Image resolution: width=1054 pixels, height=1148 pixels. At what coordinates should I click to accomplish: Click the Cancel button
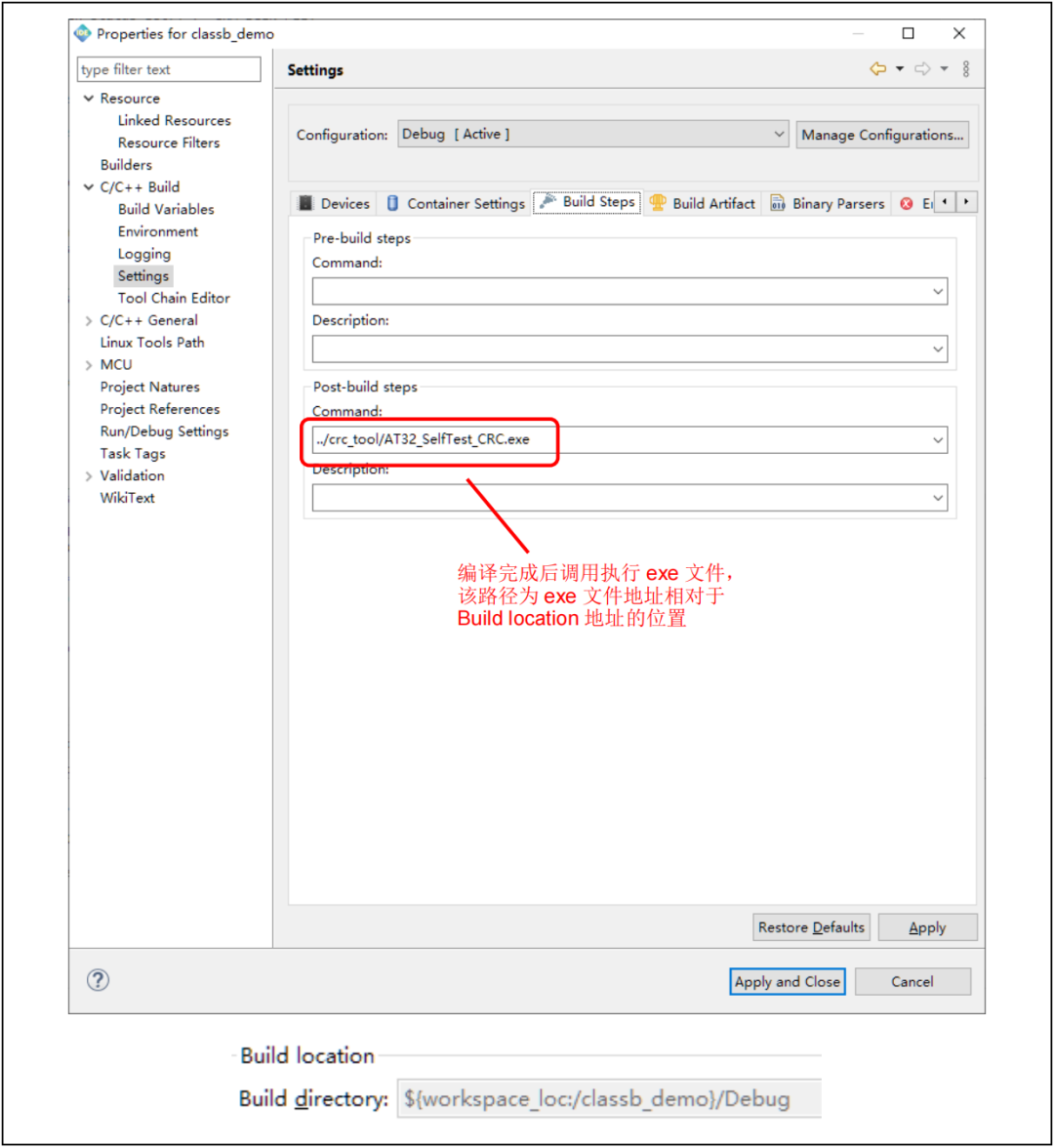pyautogui.click(x=912, y=982)
